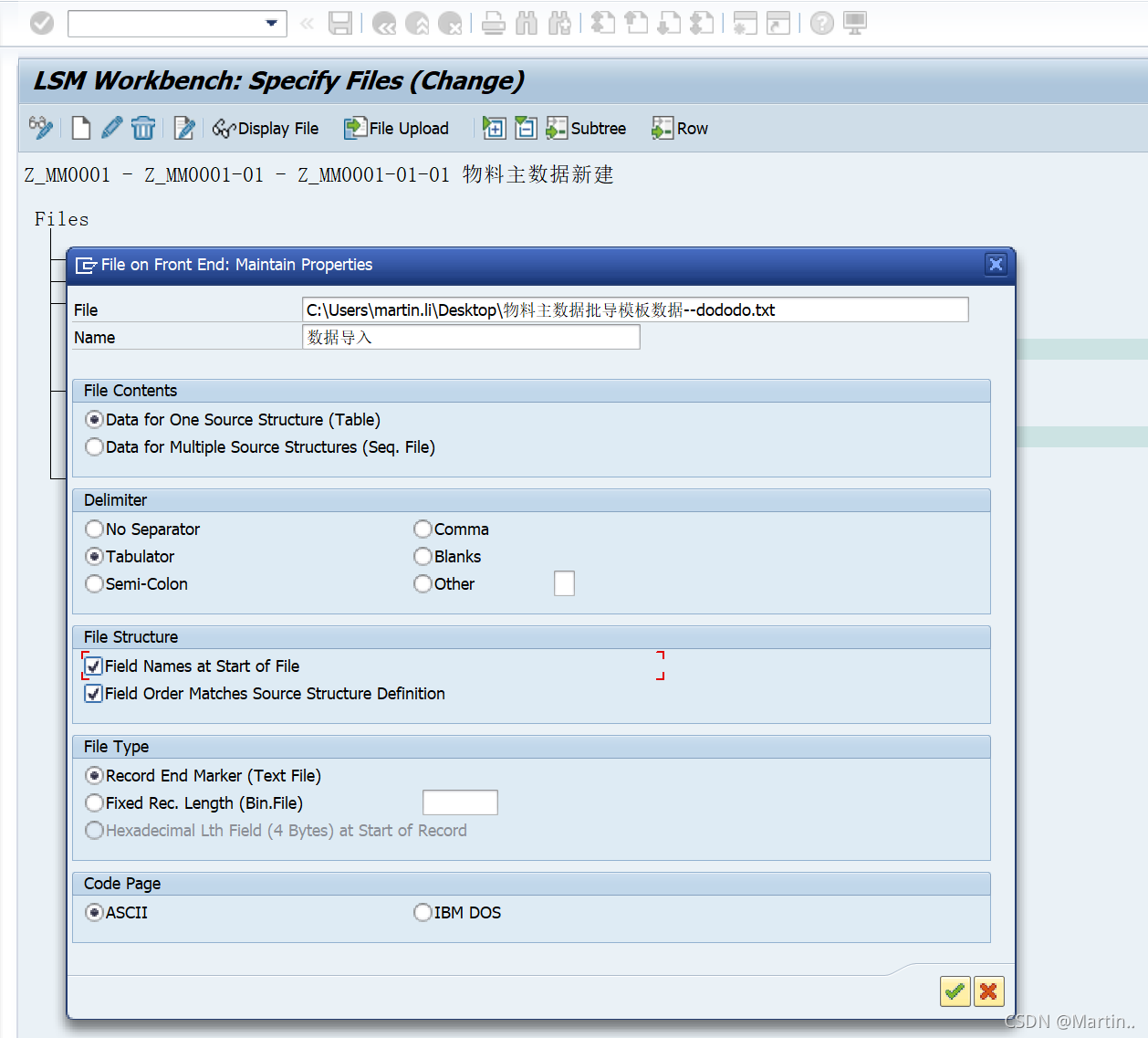Select Data for Multiple Source Structures option
The height and width of the screenshot is (1038, 1148).
coord(94,447)
